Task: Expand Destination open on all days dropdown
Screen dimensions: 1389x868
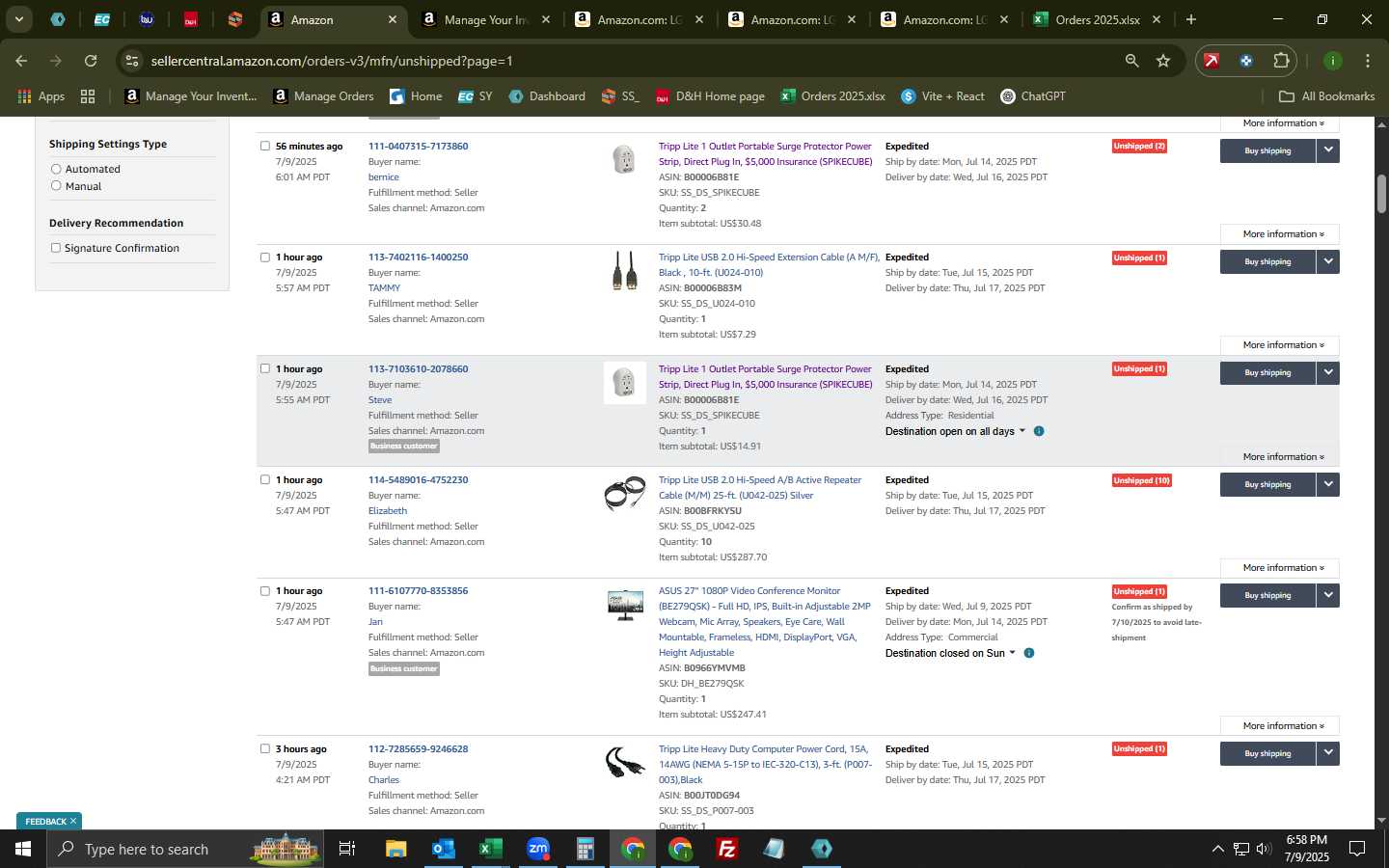Action: point(956,431)
